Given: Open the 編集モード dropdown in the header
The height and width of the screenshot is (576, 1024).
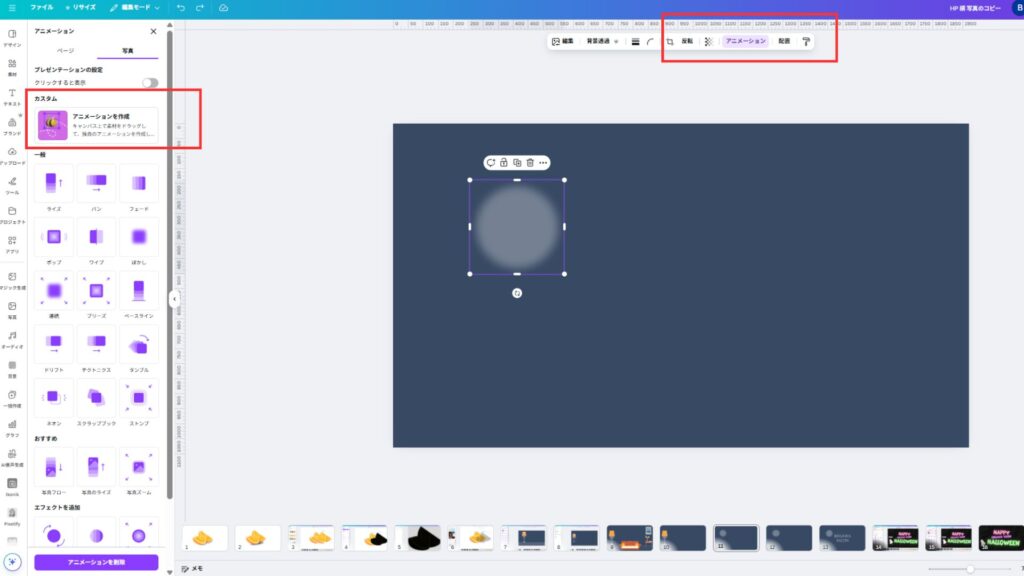Looking at the screenshot, I should pos(135,7).
